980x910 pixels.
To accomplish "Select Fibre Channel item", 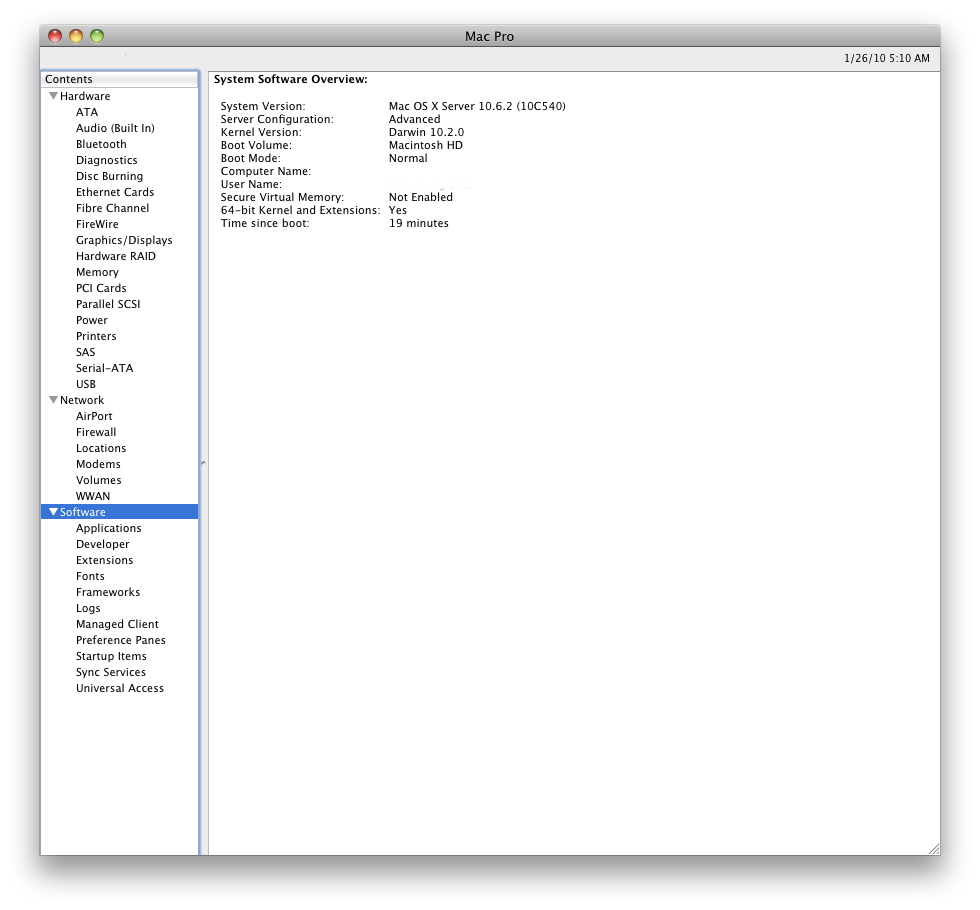I will [x=112, y=208].
